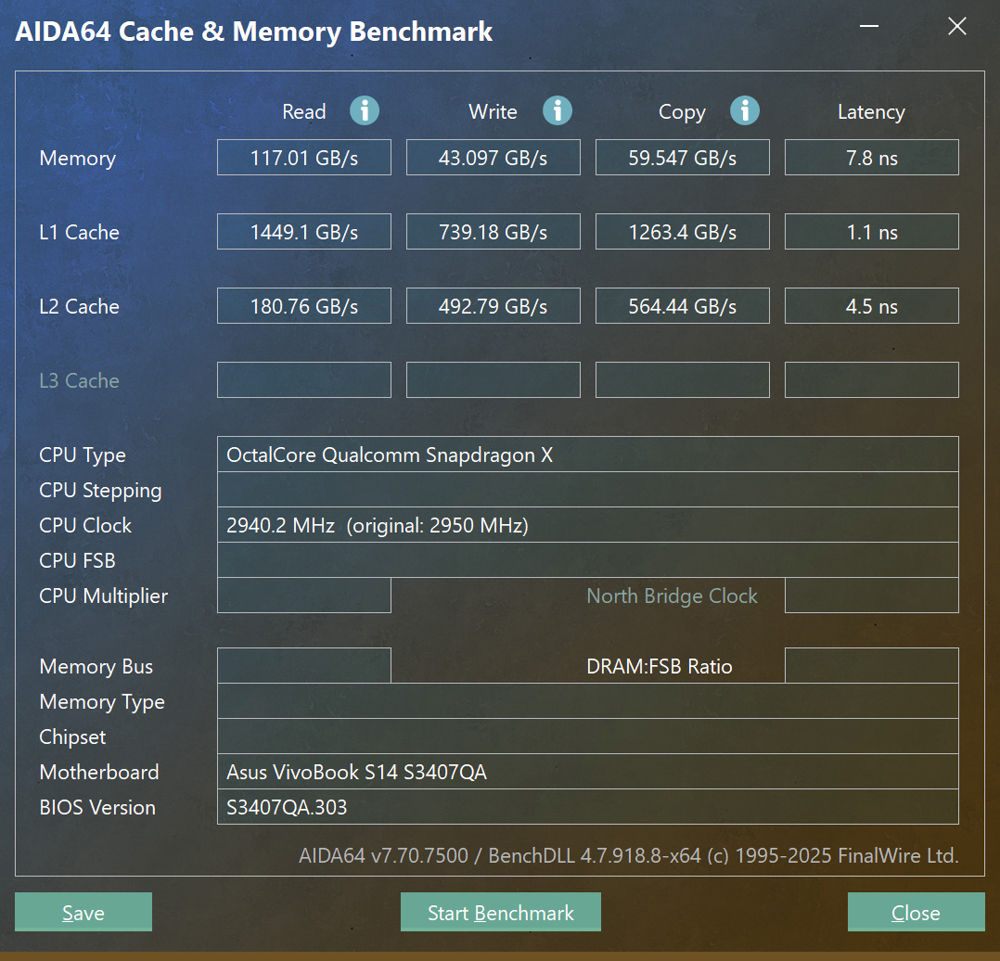Click the CPU Stepping label
Screen dimensions: 1000x961
100,491
